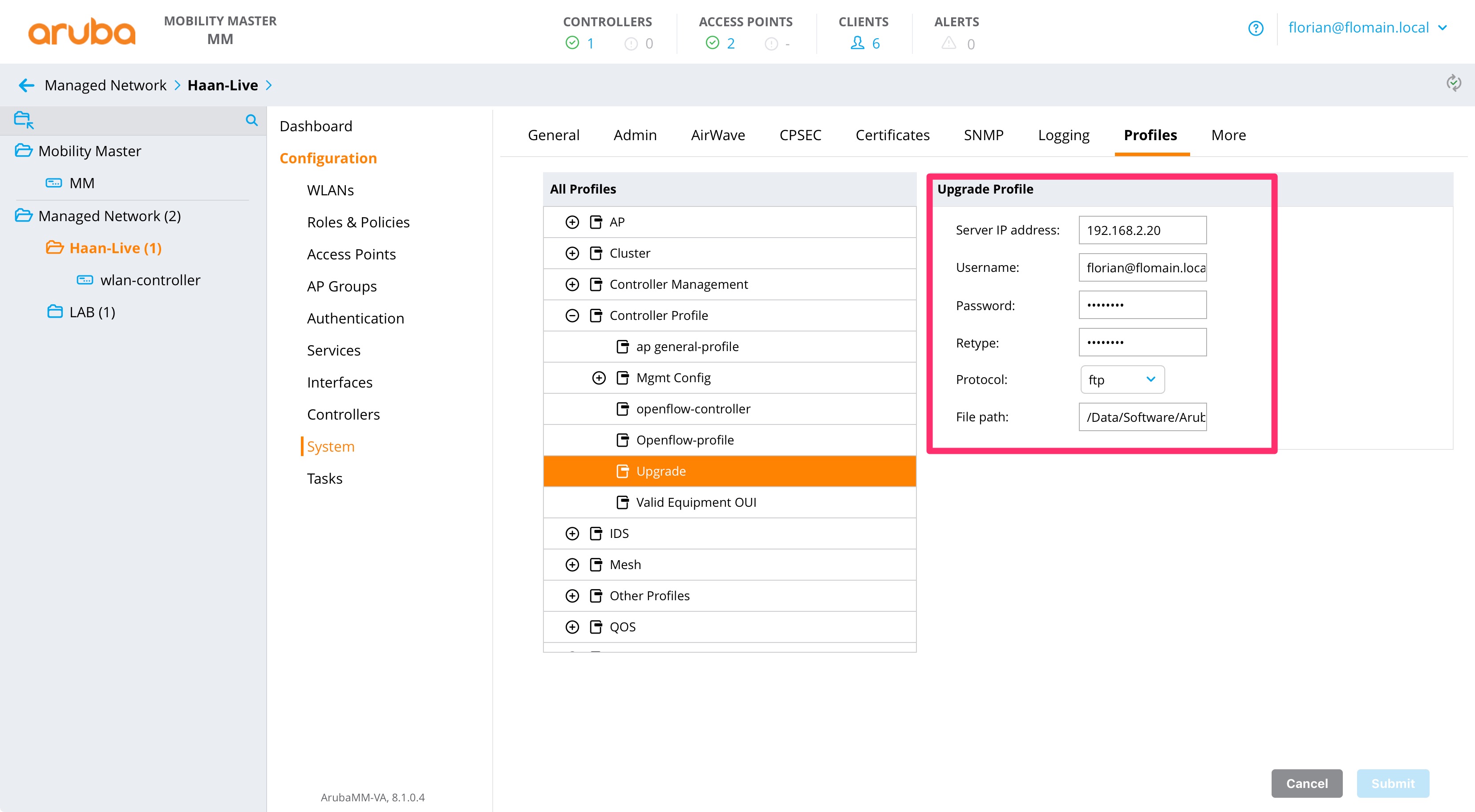Click the Valid Equipment OUI document icon
The height and width of the screenshot is (812, 1475).
(622, 502)
